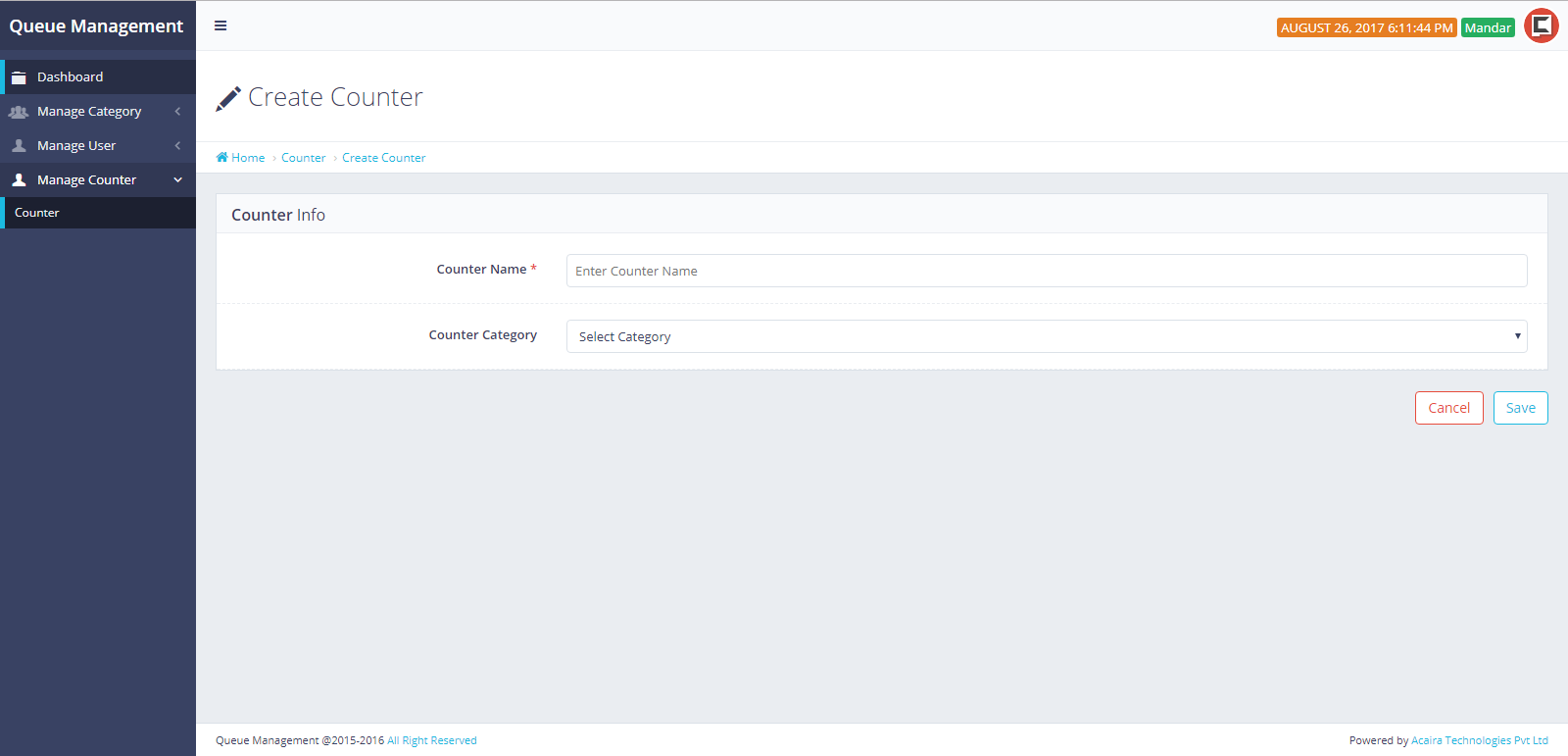Expand the Manage User chevron
1568x756 pixels.
click(177, 146)
